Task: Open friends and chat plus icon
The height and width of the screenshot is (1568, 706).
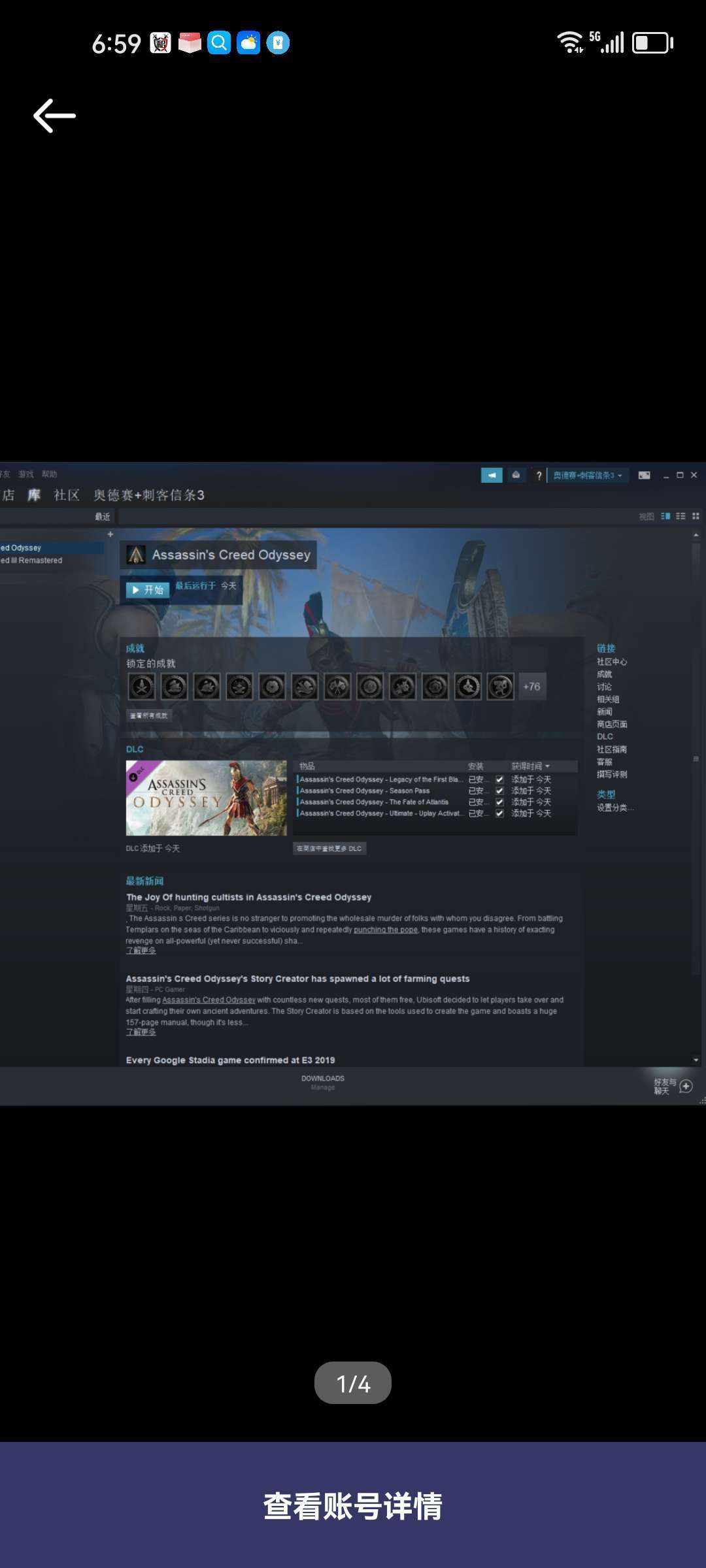Action: [x=686, y=1086]
